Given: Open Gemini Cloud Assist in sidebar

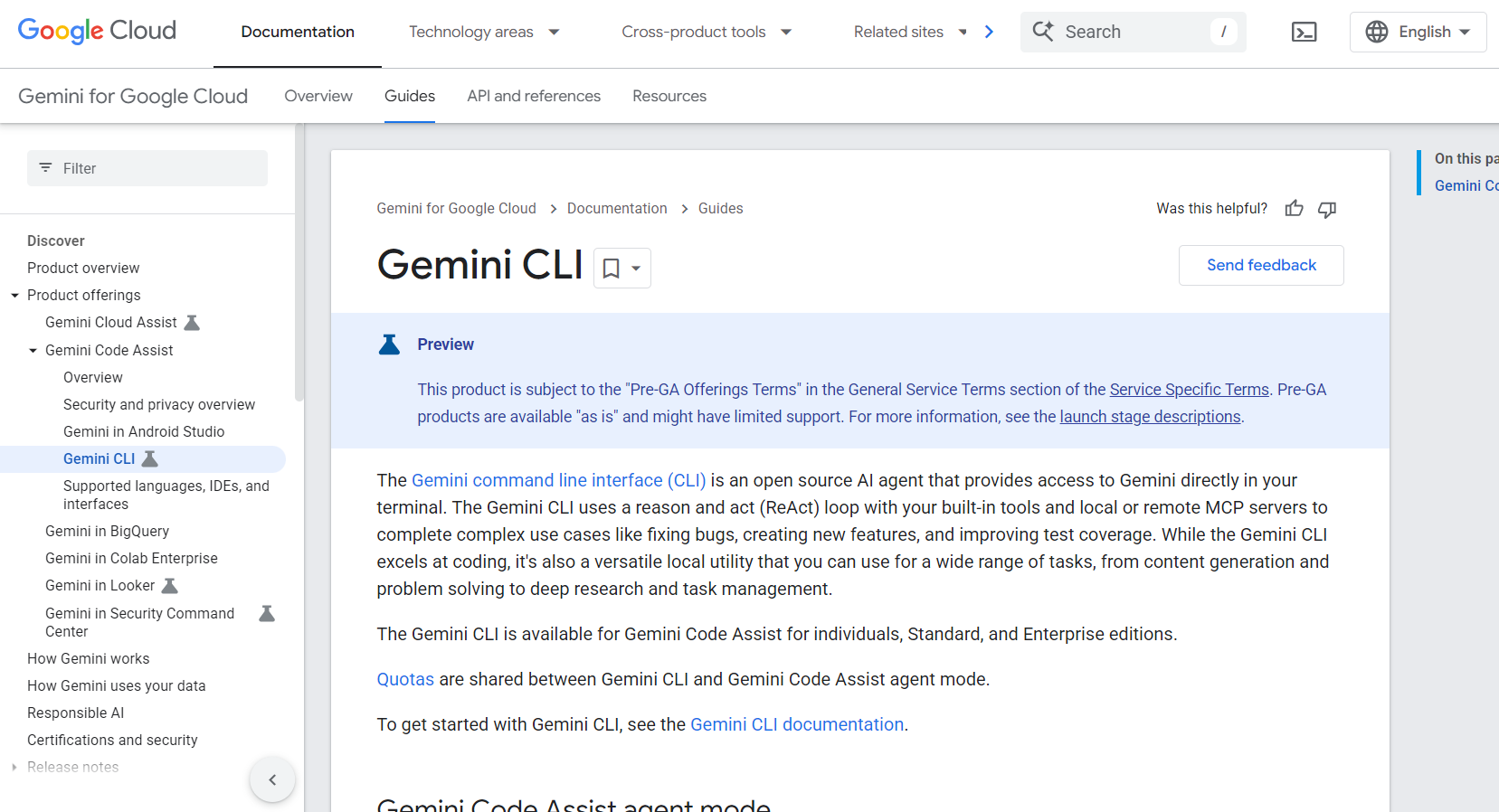Looking at the screenshot, I should point(111,323).
